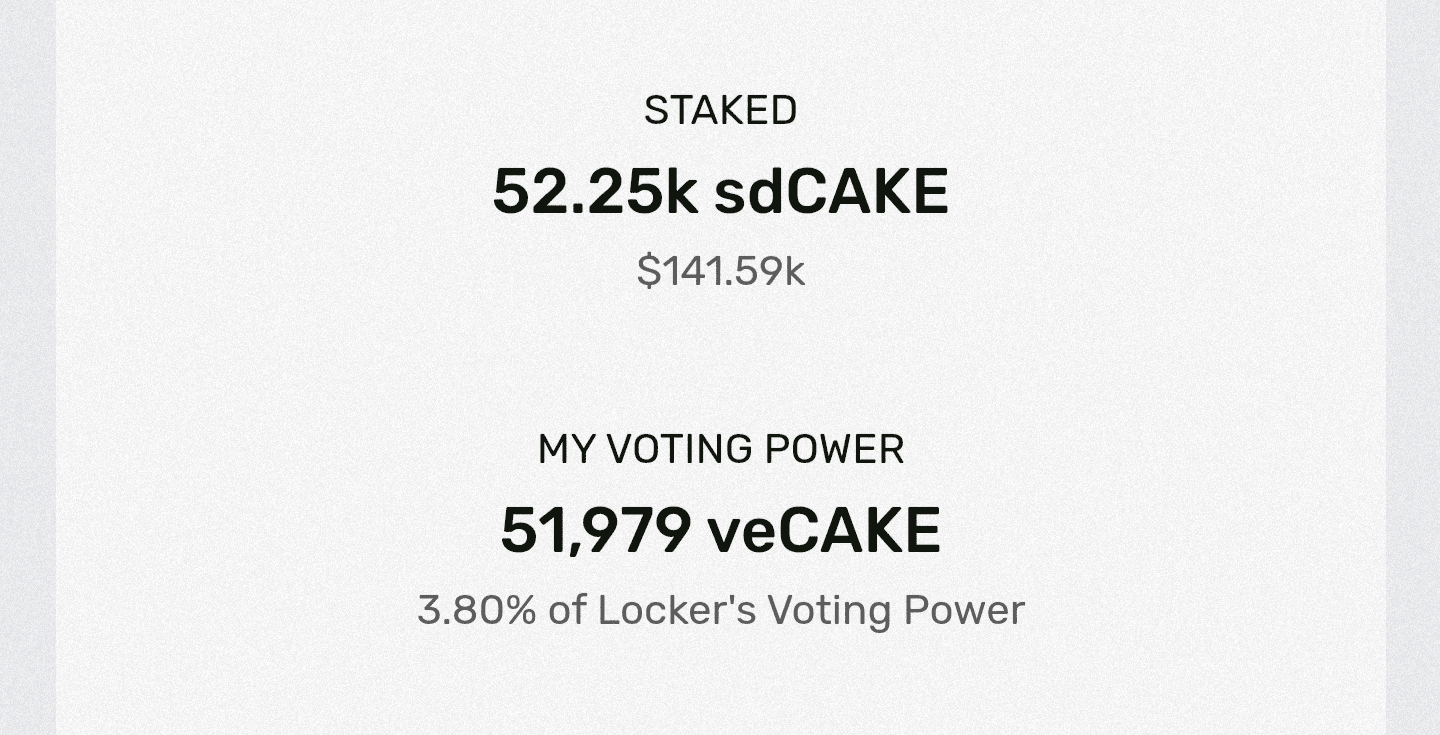Click the STAKED label
The image size is (1440, 735).
coord(720,111)
